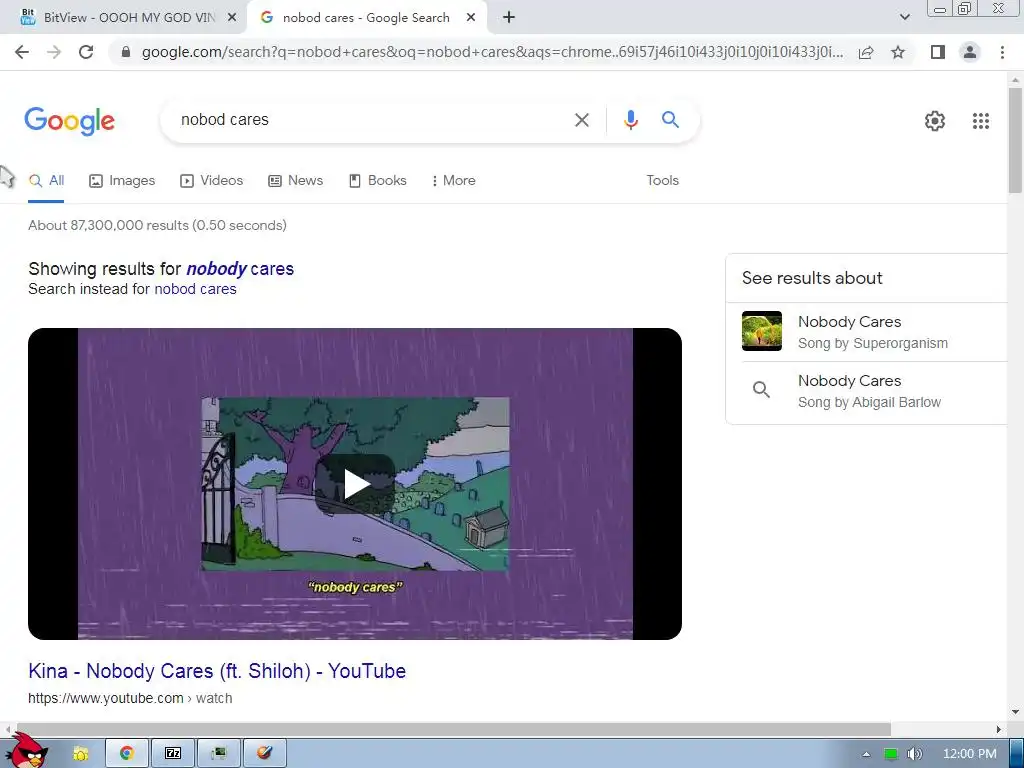This screenshot has width=1024, height=768.
Task: Click the Abigail Barlow search magnifier icon
Action: click(761, 390)
